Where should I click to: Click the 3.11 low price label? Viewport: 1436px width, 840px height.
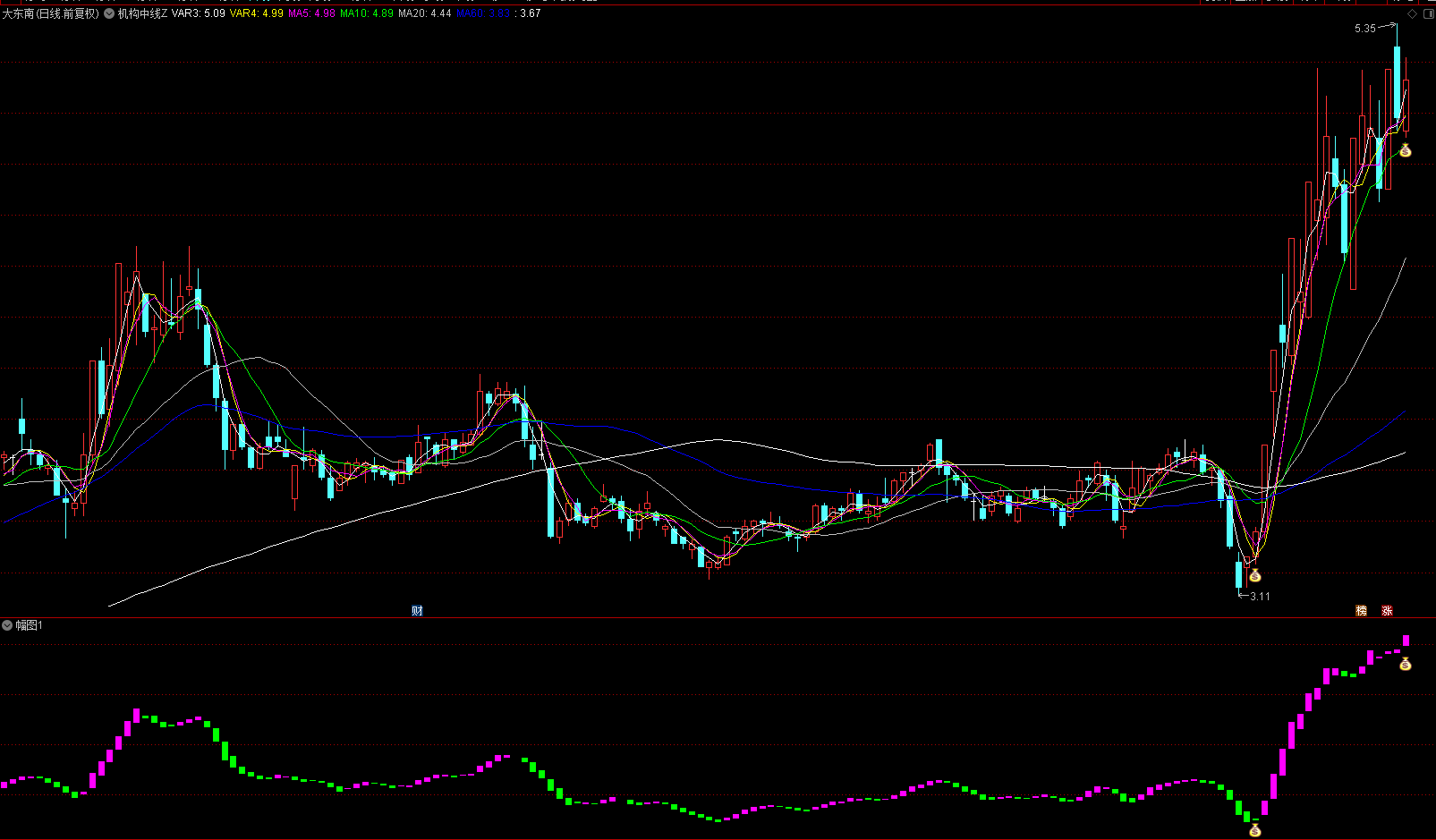1260,597
